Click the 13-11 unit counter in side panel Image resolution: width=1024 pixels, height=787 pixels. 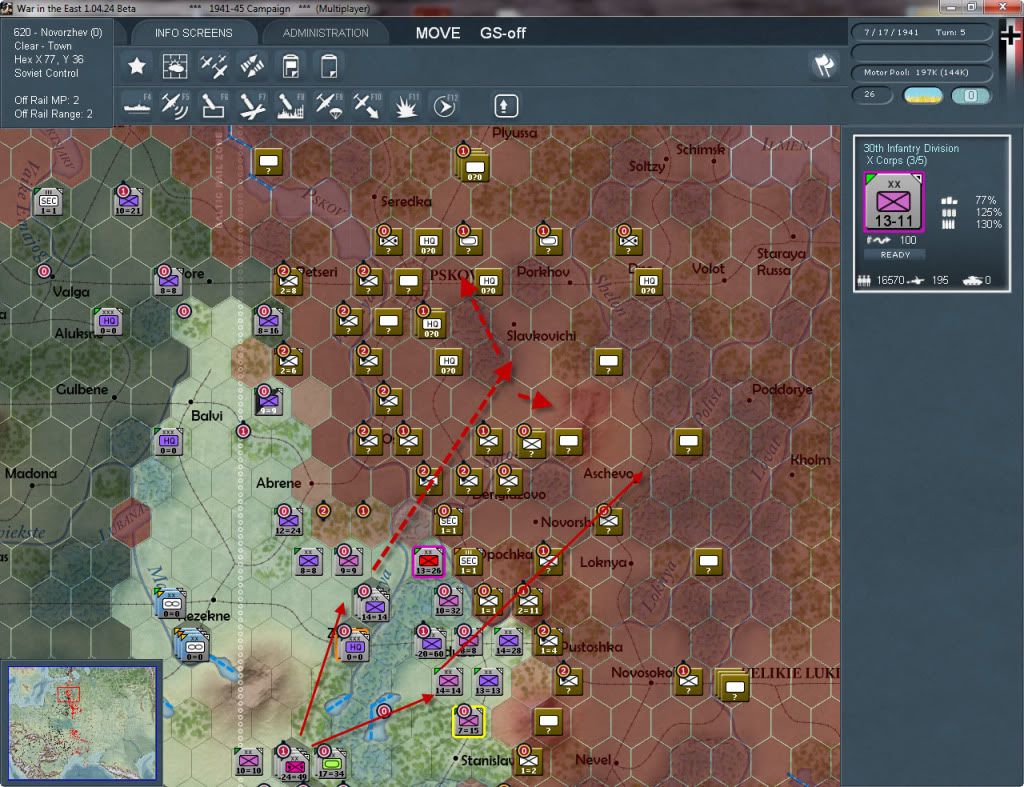[x=893, y=202]
